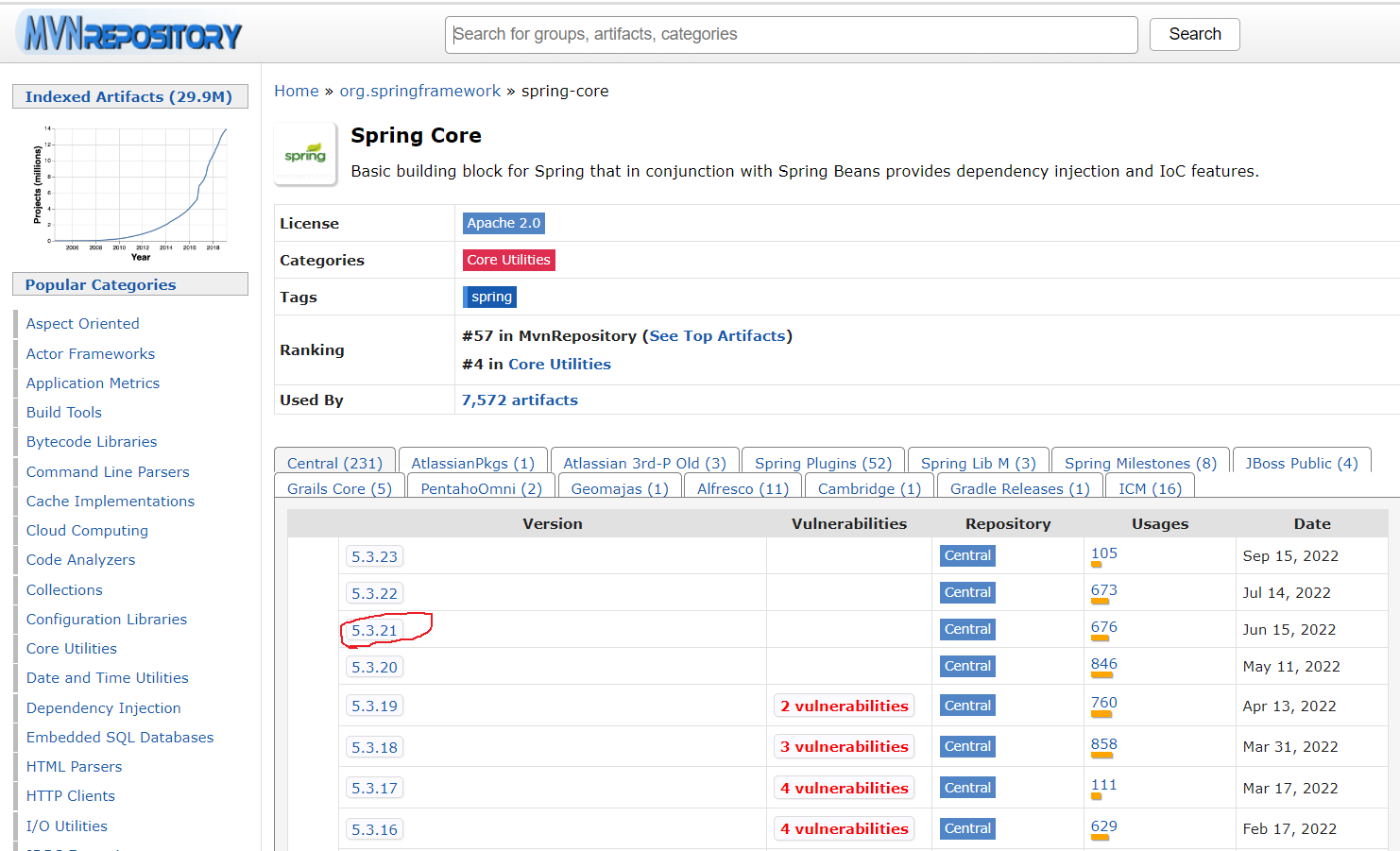The height and width of the screenshot is (851, 1400).
Task: Open org.springframework breadcrumb link
Action: point(420,91)
